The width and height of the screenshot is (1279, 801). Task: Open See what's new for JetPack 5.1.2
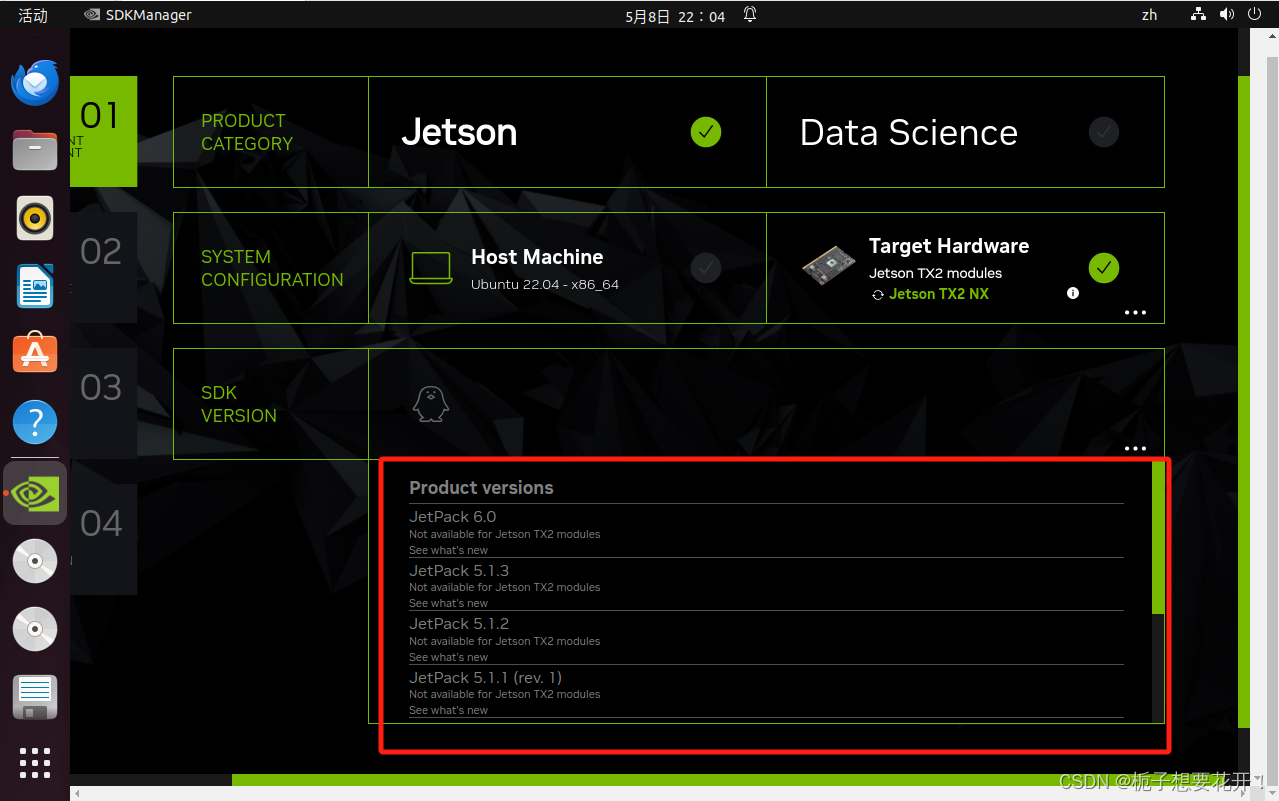[448, 657]
